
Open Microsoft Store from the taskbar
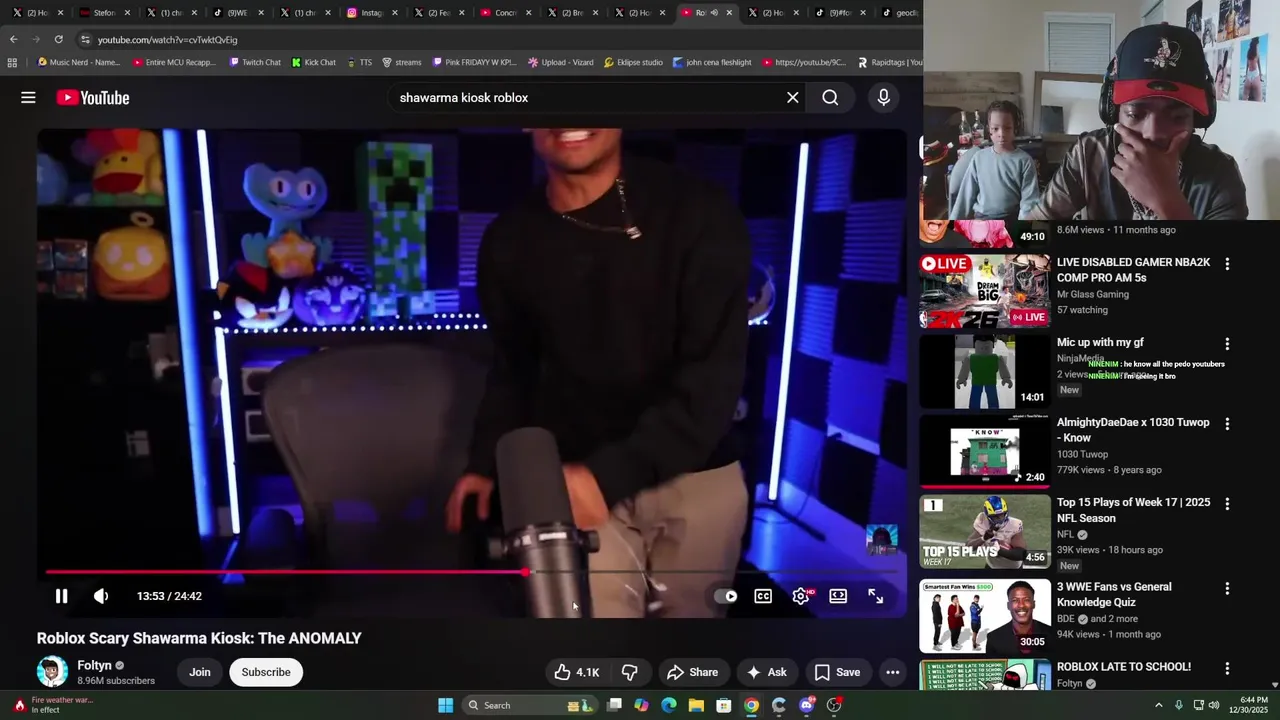pos(724,705)
